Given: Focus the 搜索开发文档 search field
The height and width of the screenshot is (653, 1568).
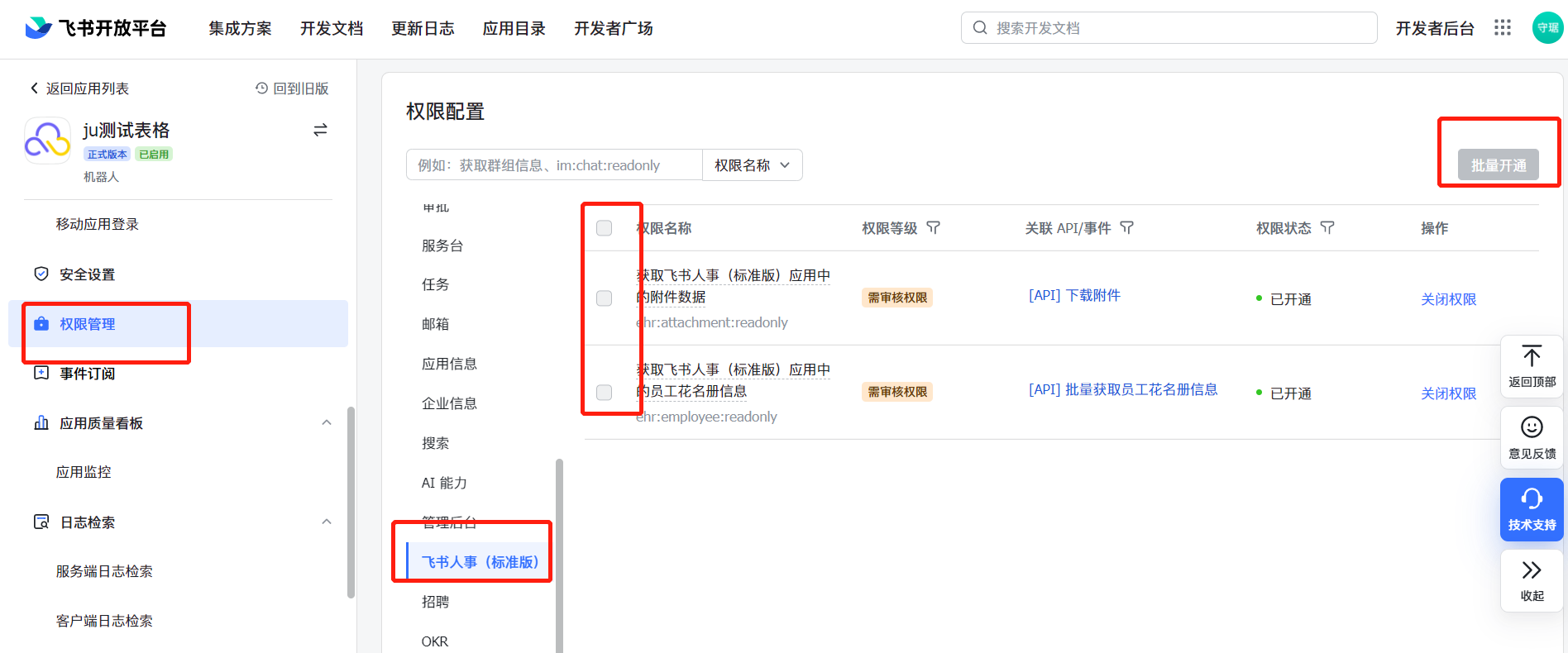Looking at the screenshot, I should coord(1169,28).
